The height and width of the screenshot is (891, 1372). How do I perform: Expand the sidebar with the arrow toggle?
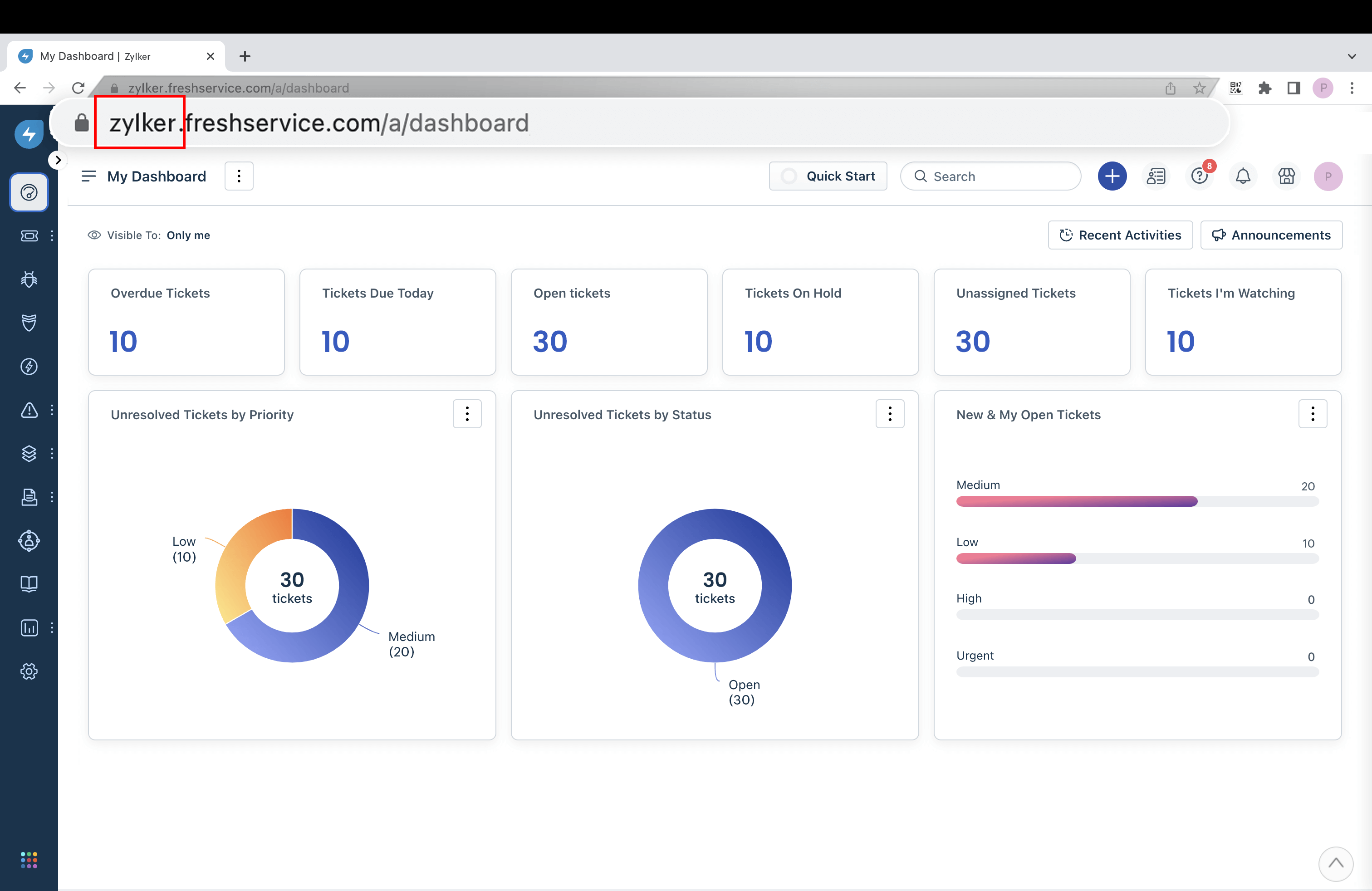(x=58, y=160)
